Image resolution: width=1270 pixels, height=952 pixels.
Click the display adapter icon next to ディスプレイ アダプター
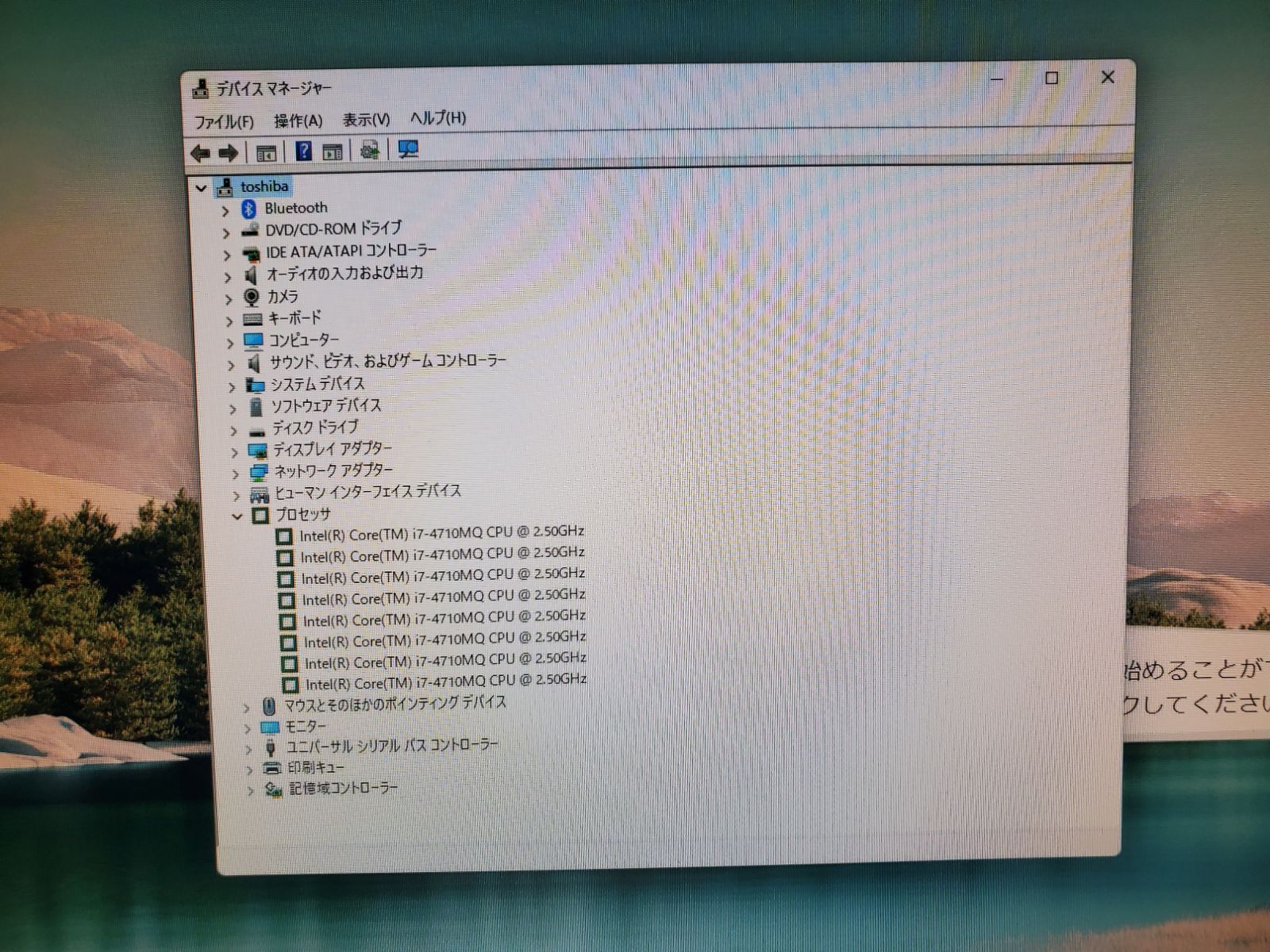(x=257, y=451)
